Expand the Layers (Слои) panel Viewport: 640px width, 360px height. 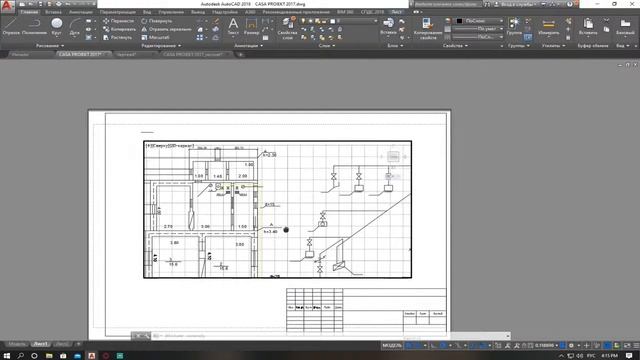[327, 46]
